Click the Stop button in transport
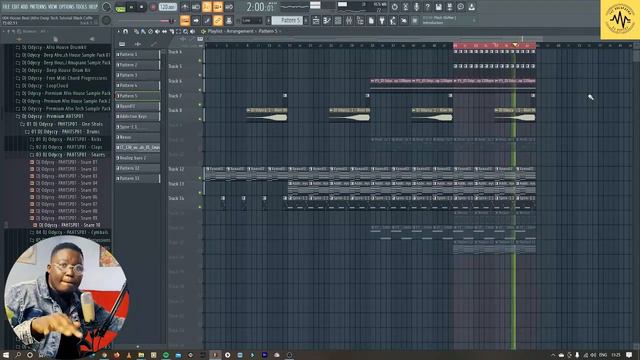Screen dimensions: 640x360 pos(141,7)
